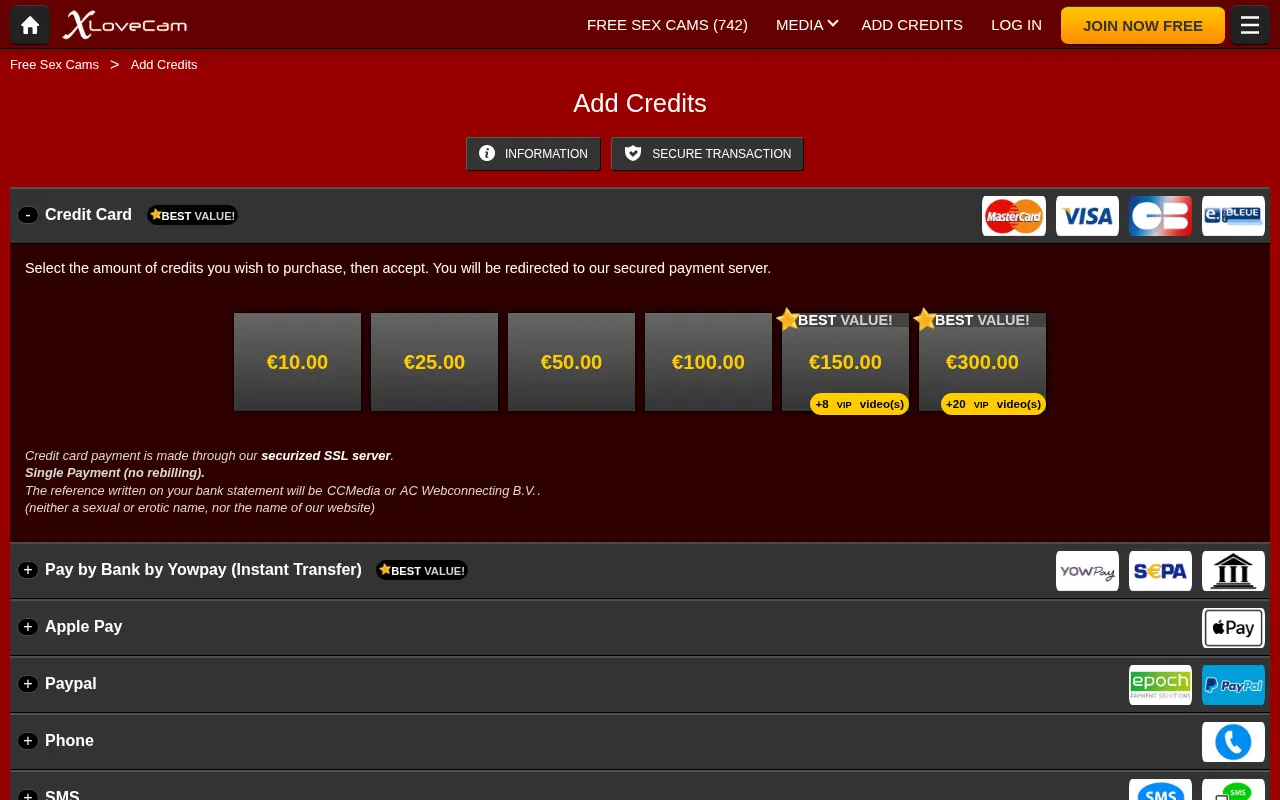Click the blue phone handset icon
1280x800 pixels.
pos(1233,742)
